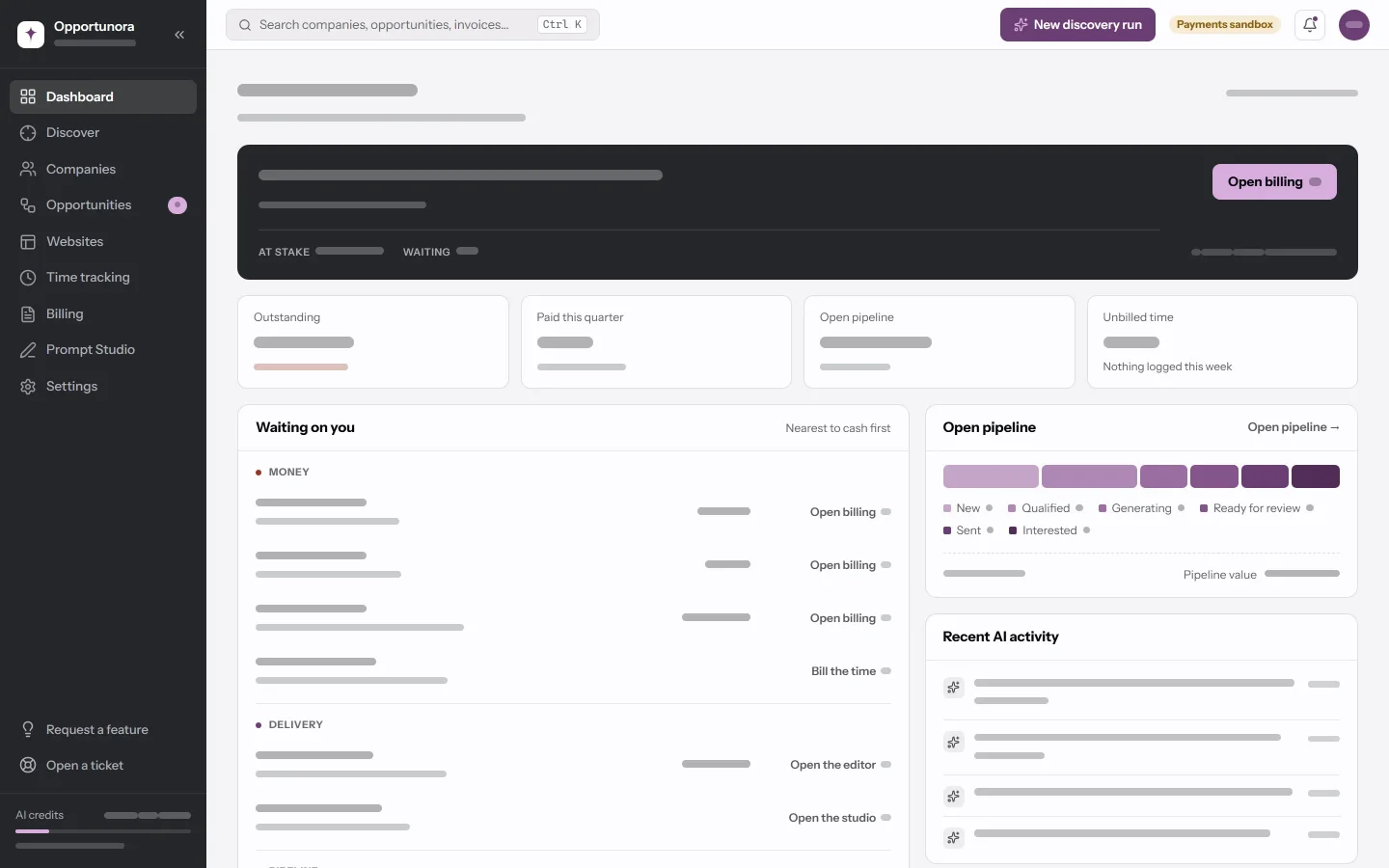Screen dimensions: 1389x868
Task: Follow the Open pipeline arrow link
Action: 1294,427
